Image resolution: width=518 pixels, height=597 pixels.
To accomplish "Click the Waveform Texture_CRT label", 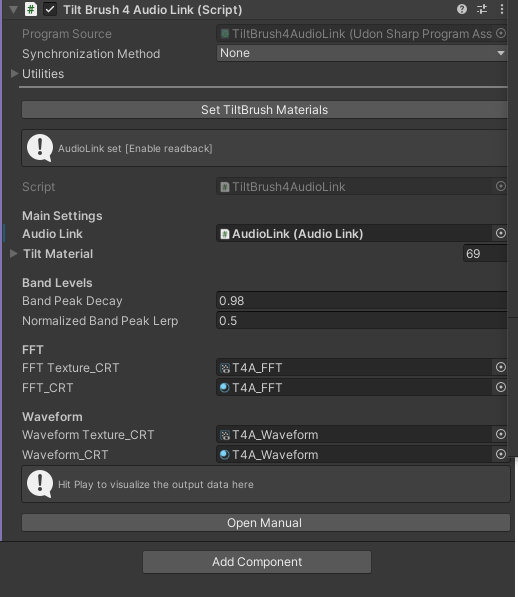I will (x=88, y=435).
